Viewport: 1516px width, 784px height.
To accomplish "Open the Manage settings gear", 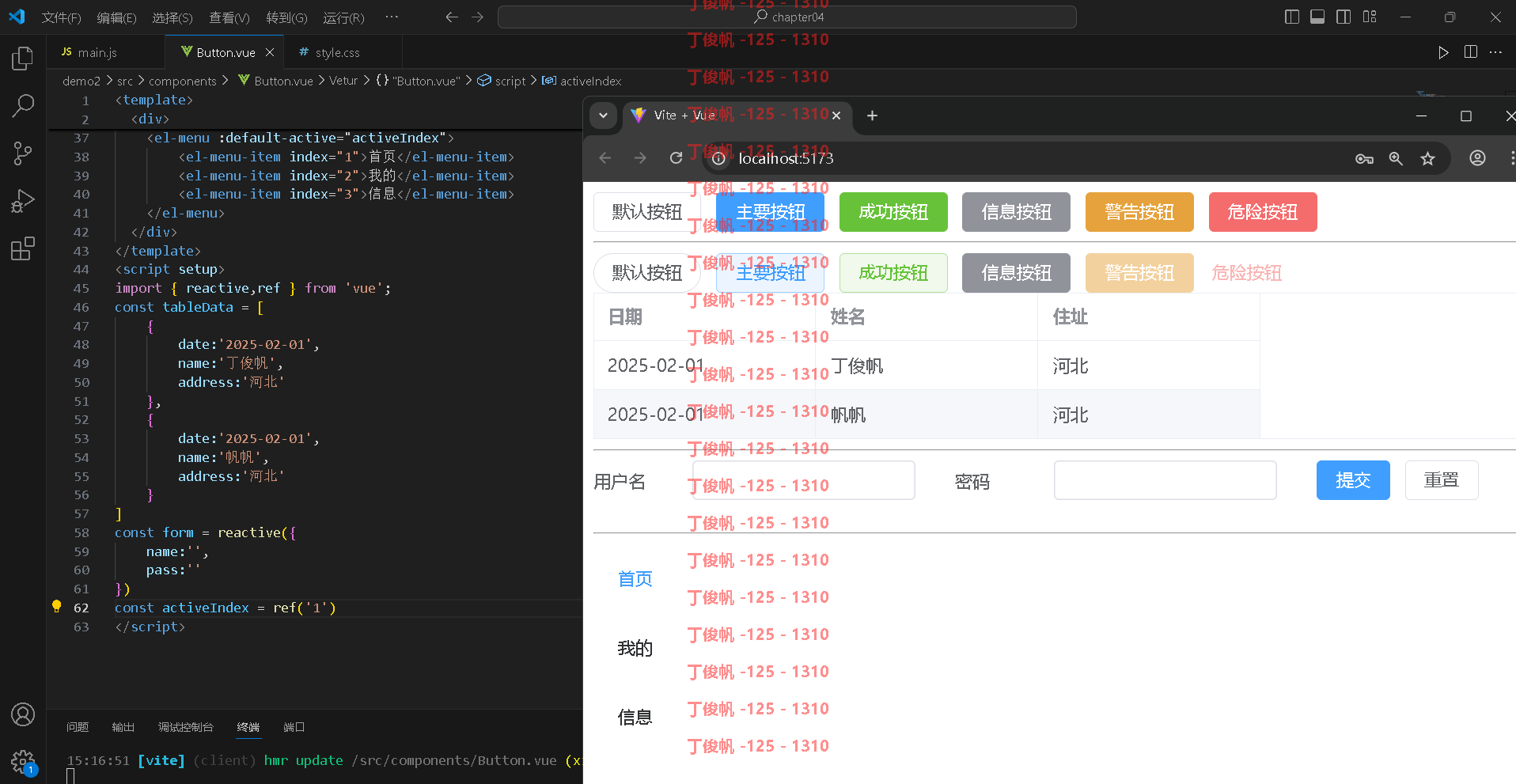I will tap(23, 762).
